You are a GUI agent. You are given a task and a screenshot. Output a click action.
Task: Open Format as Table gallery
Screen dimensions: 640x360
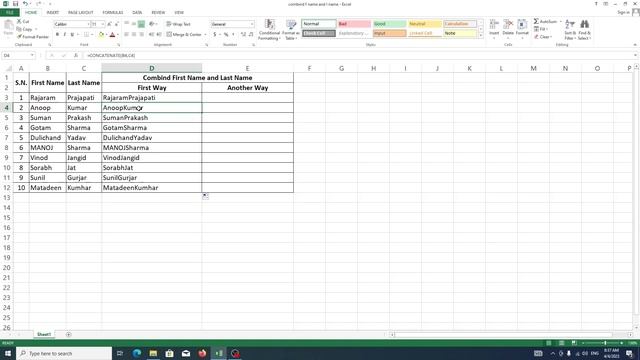pyautogui.click(x=291, y=29)
